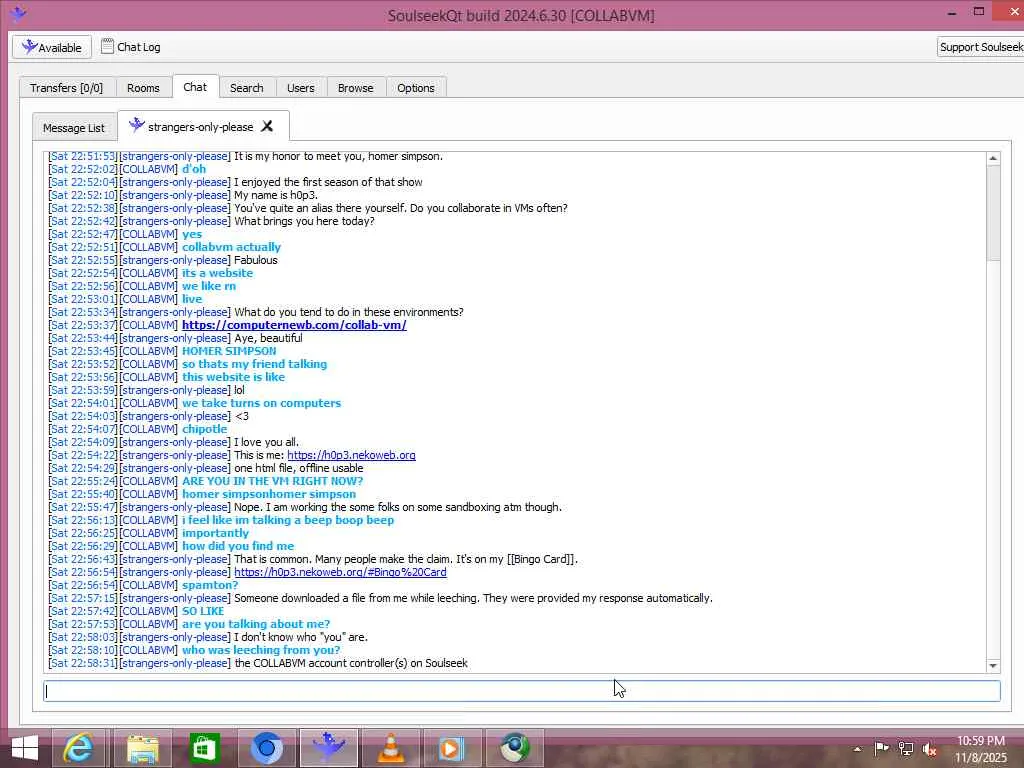Open the Windows Store taskbar icon

pos(204,748)
